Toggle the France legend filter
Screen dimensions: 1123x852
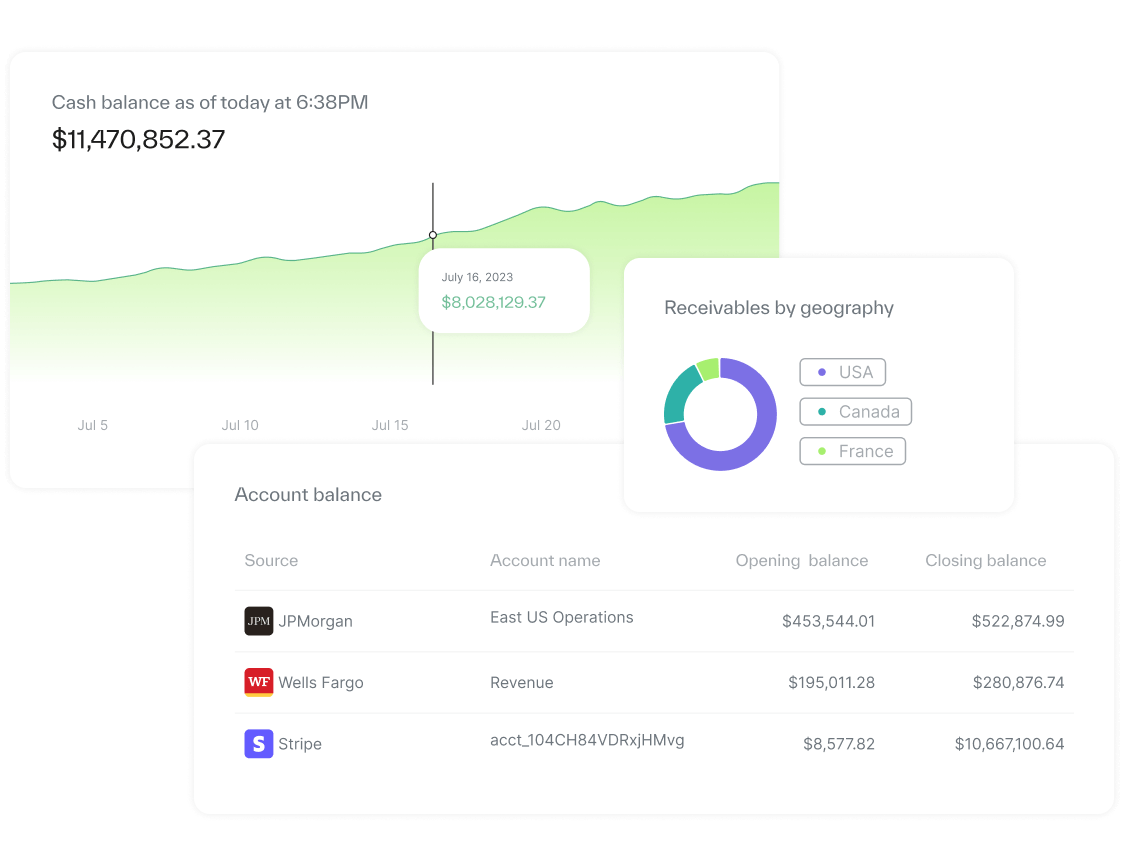(852, 451)
